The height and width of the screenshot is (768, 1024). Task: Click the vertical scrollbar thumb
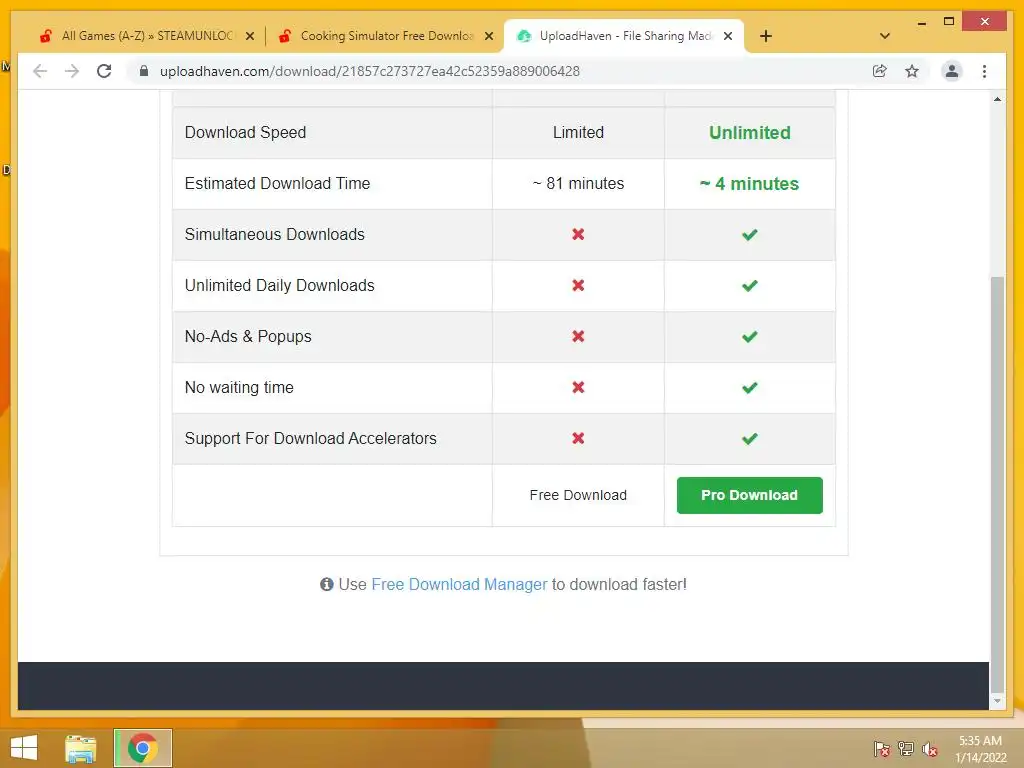click(x=997, y=484)
